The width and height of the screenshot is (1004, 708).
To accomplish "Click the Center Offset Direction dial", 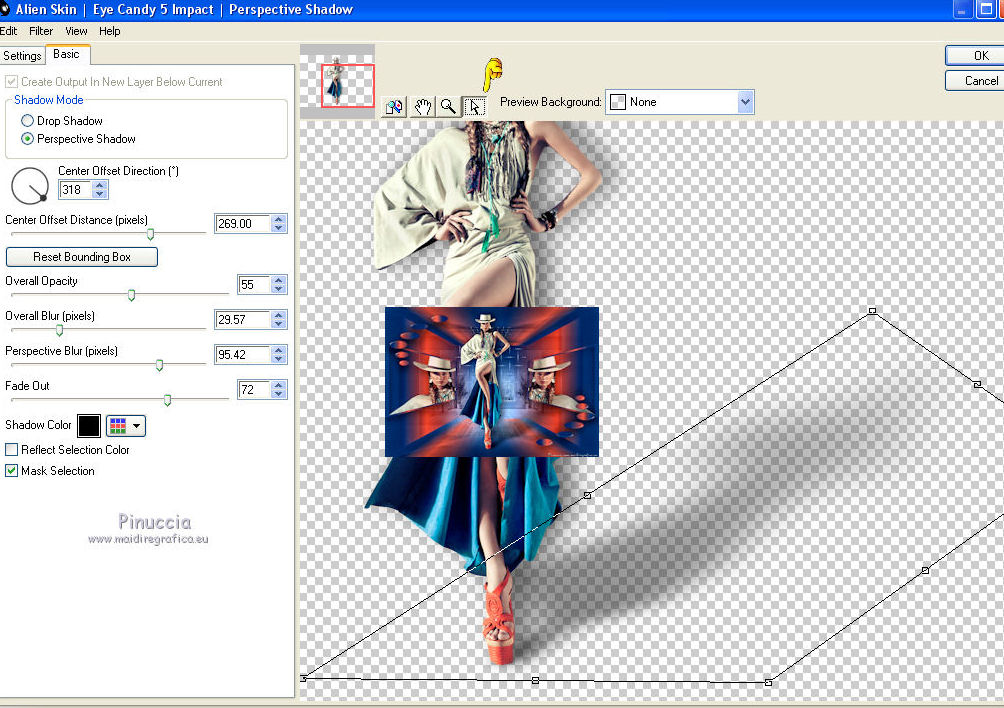I will 29,186.
